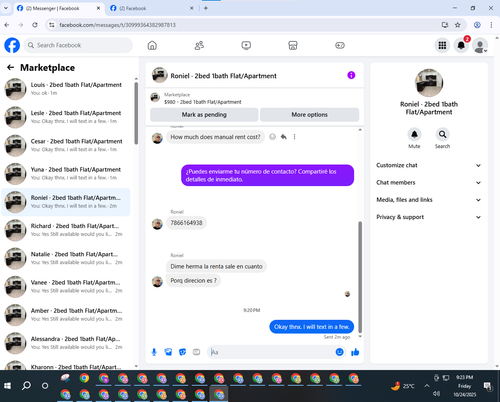Bookmark this page with star icon
The image size is (500, 402).
(x=458, y=25)
